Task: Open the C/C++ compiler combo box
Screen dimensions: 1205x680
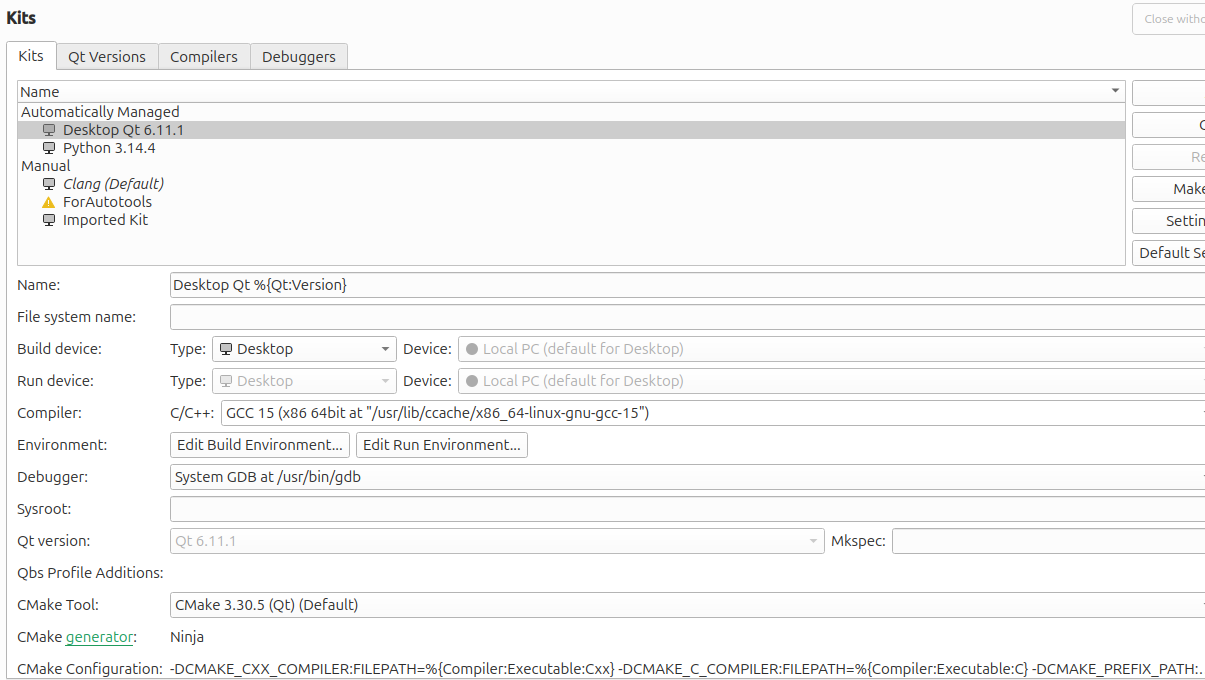Action: point(713,413)
